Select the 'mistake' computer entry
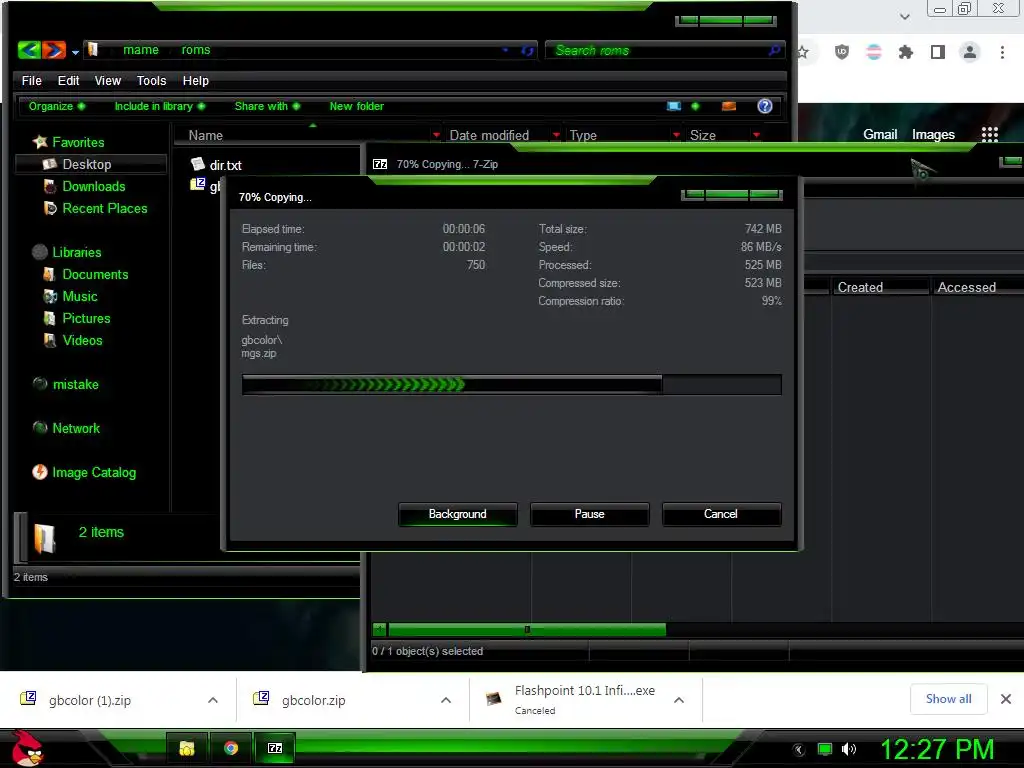 click(75, 384)
